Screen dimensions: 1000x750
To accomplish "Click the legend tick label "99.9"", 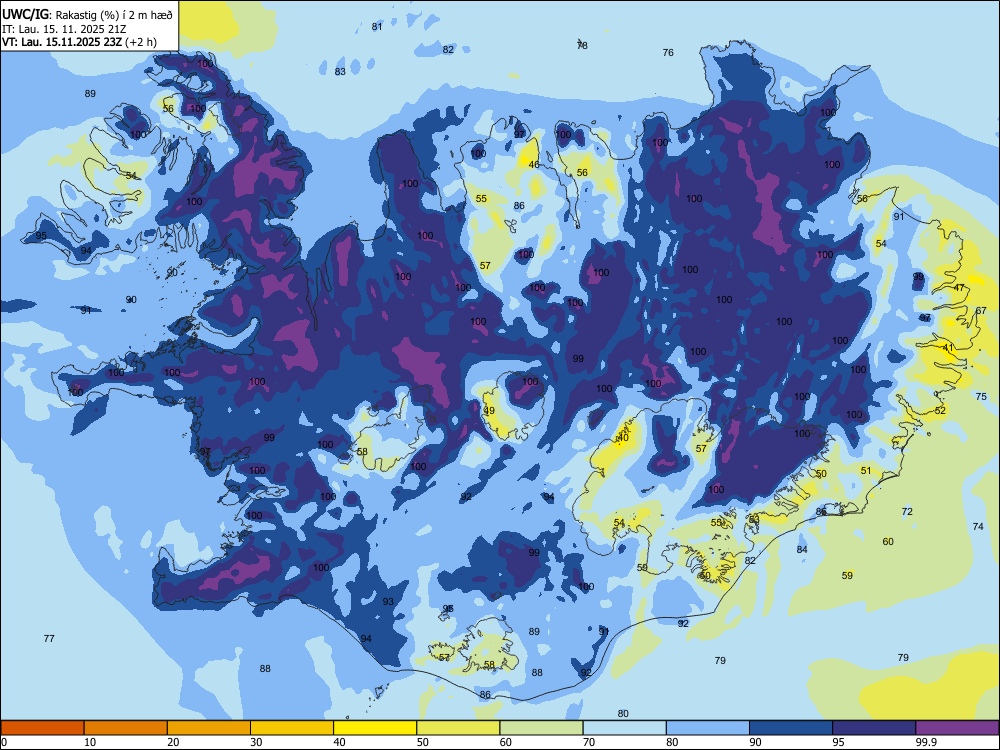I will point(926,742).
